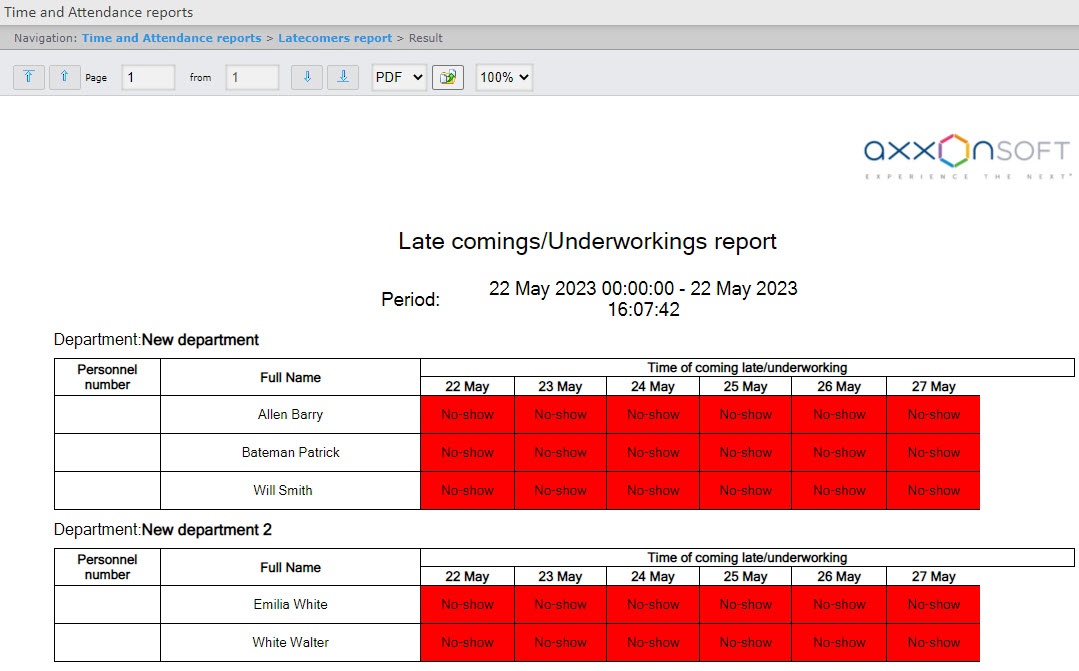Click the report title heading
Image resolution: width=1079 pixels, height=671 pixels.
point(587,241)
